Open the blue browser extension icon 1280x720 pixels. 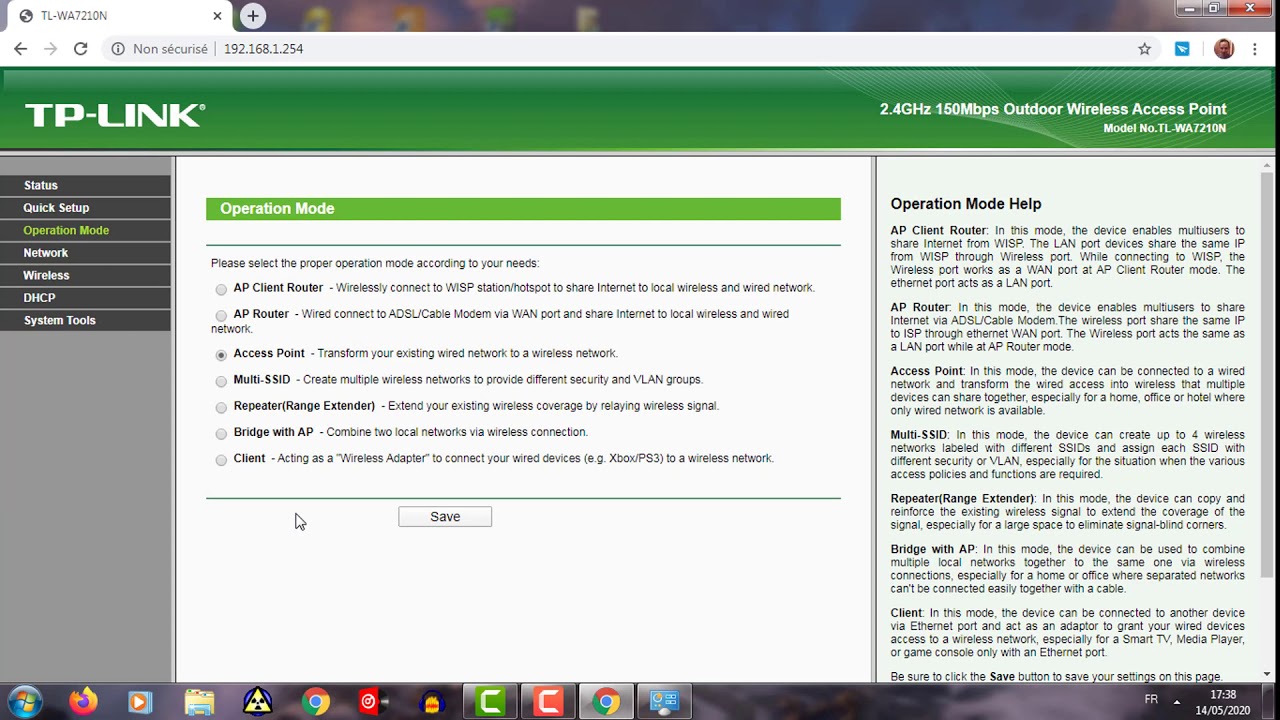coord(1182,48)
